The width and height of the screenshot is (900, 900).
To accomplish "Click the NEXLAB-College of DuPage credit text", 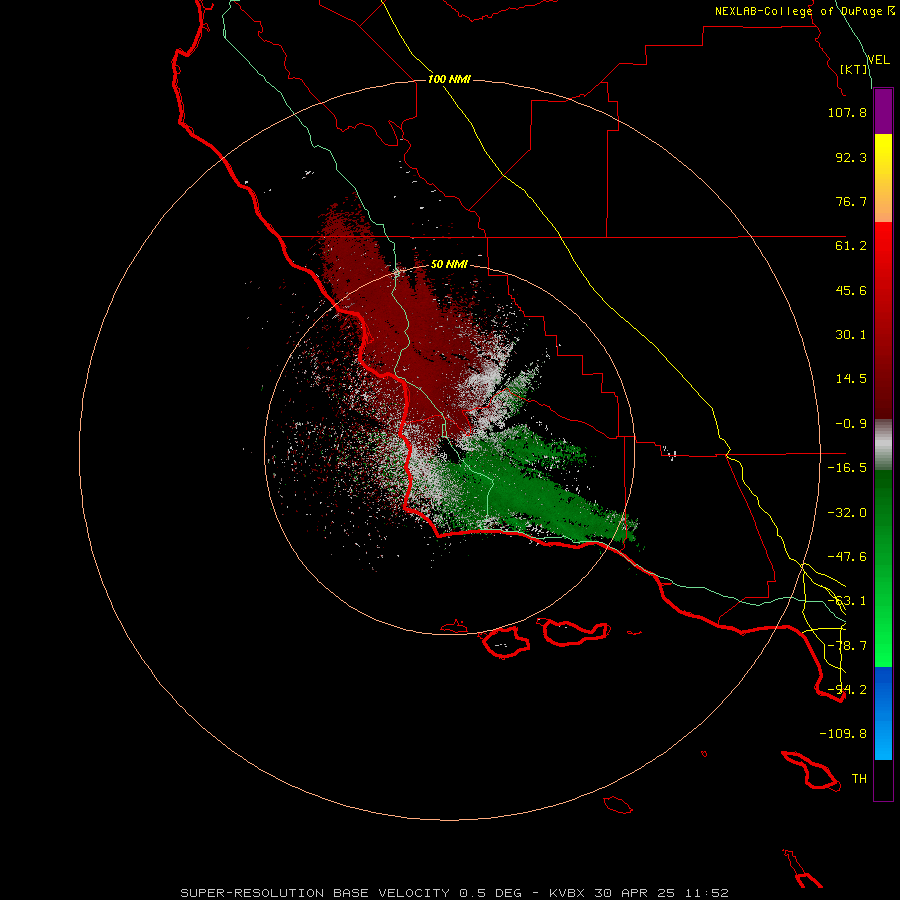I will (x=804, y=11).
